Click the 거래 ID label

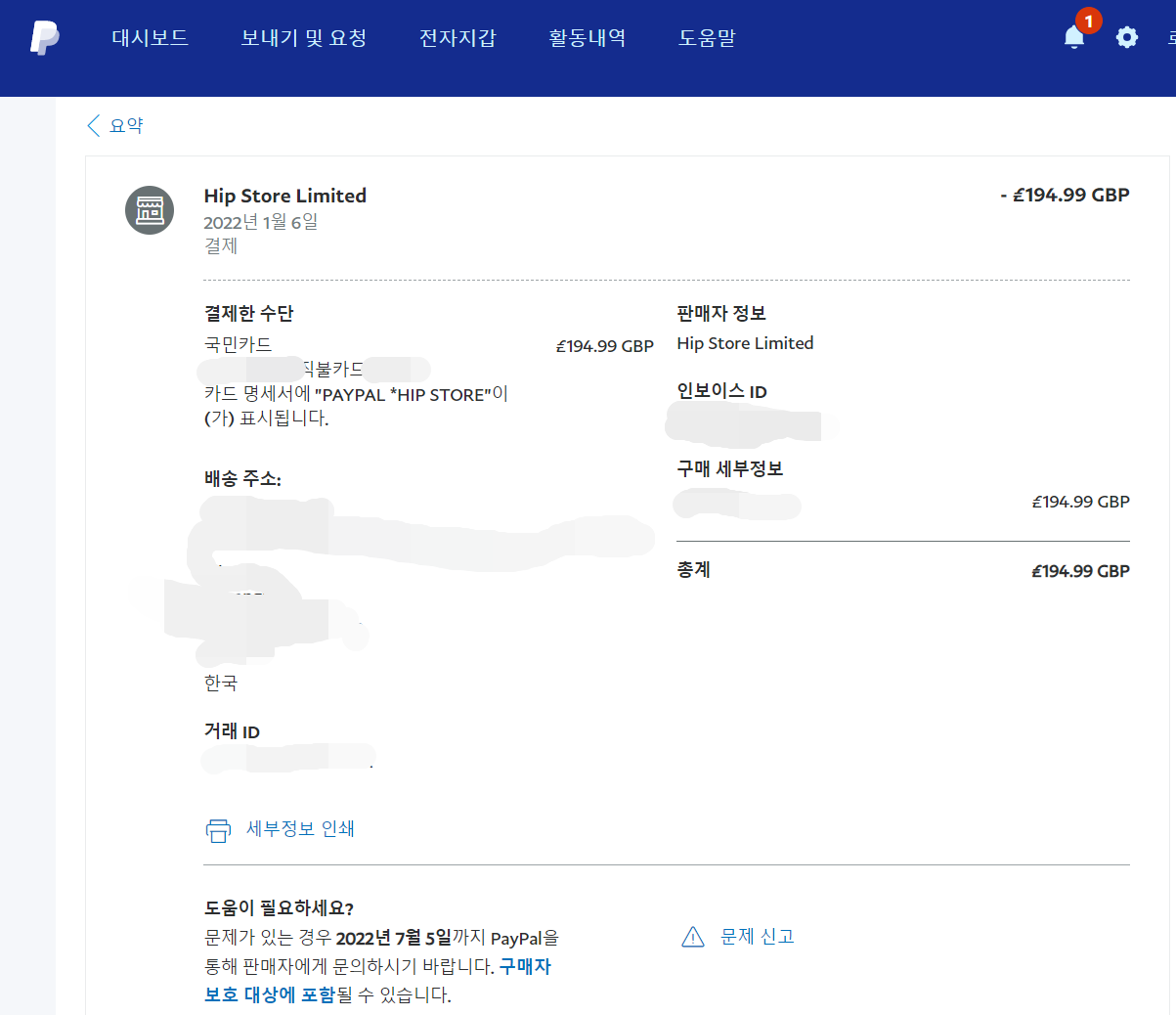pyautogui.click(x=233, y=731)
